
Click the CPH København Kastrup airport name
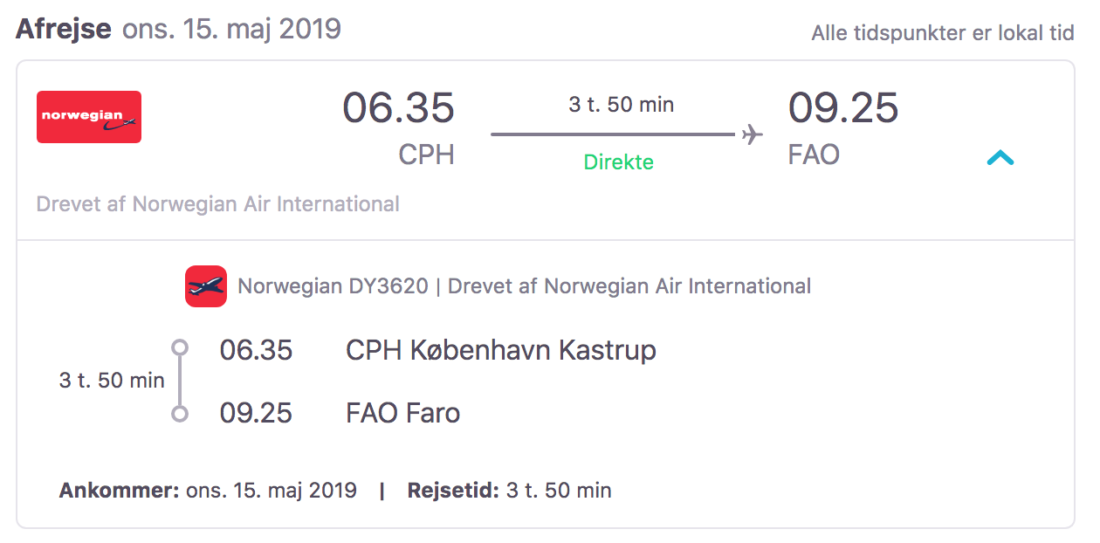[x=500, y=350]
